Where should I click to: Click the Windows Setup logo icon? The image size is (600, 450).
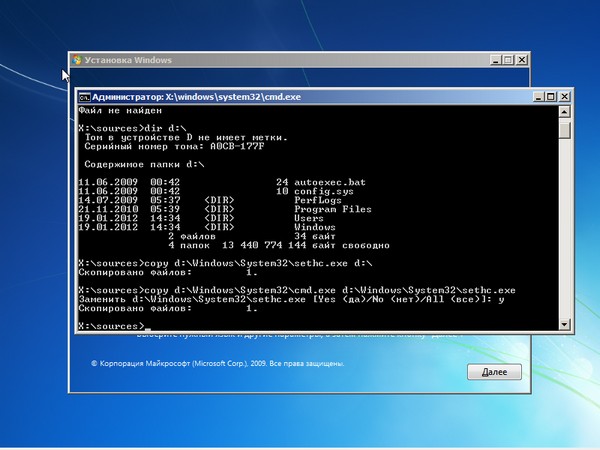(77, 61)
